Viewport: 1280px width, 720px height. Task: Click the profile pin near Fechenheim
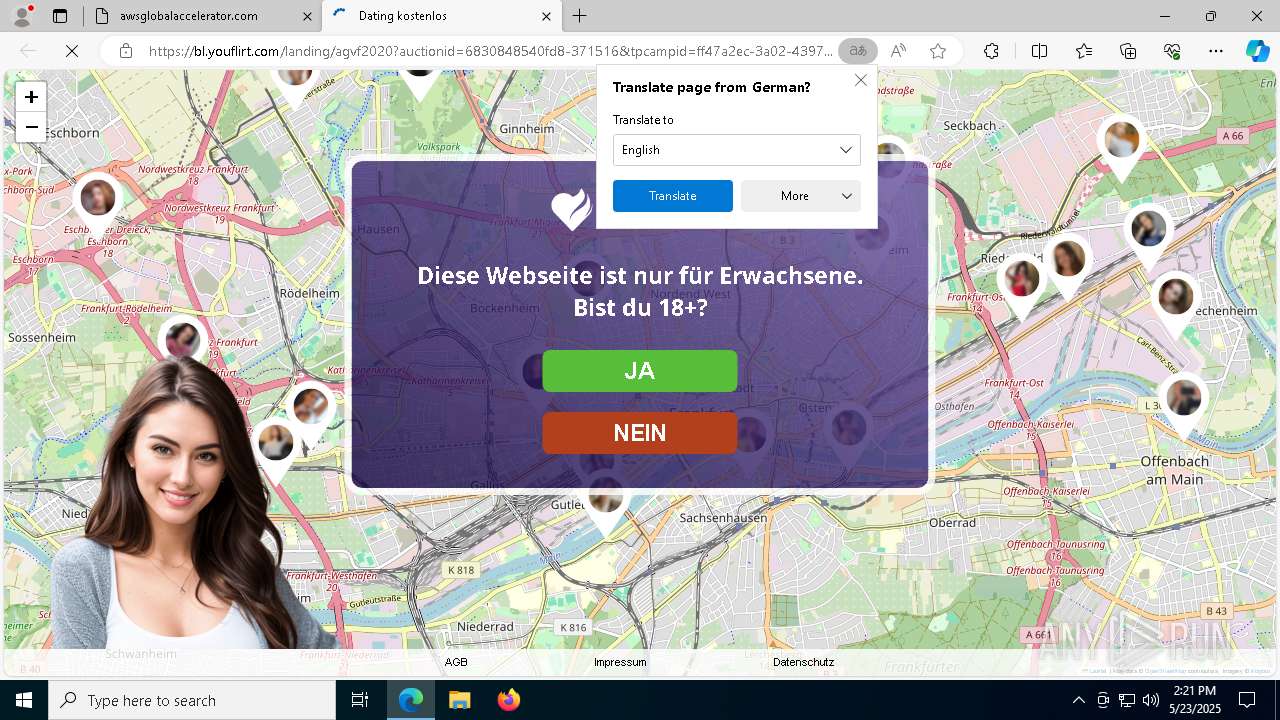click(1175, 302)
